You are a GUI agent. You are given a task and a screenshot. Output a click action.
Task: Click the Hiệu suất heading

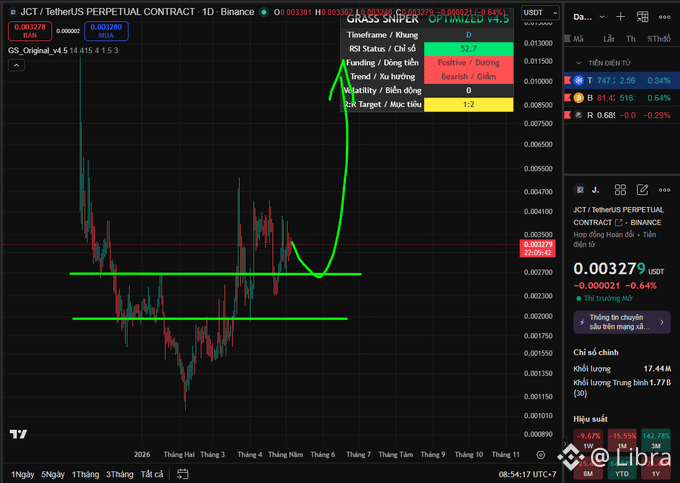(590, 419)
